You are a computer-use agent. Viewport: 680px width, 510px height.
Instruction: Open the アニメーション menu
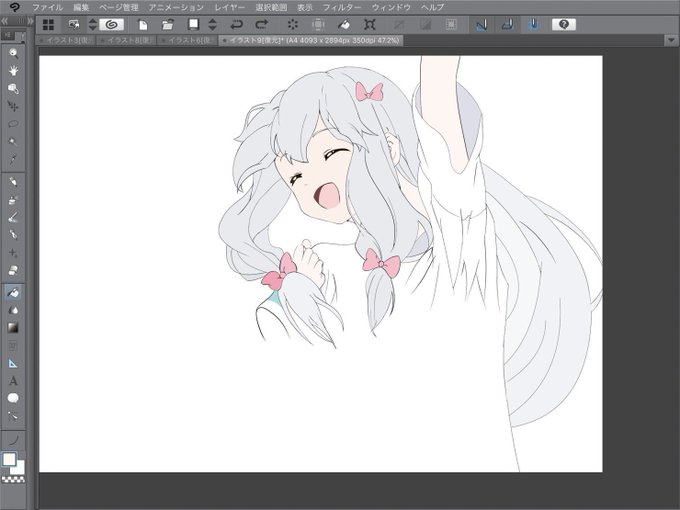(x=176, y=7)
